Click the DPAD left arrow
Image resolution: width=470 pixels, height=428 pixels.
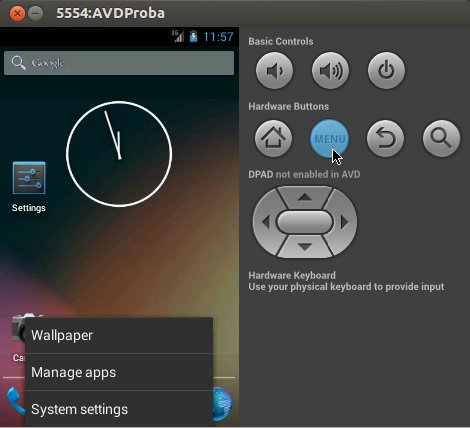tap(266, 222)
